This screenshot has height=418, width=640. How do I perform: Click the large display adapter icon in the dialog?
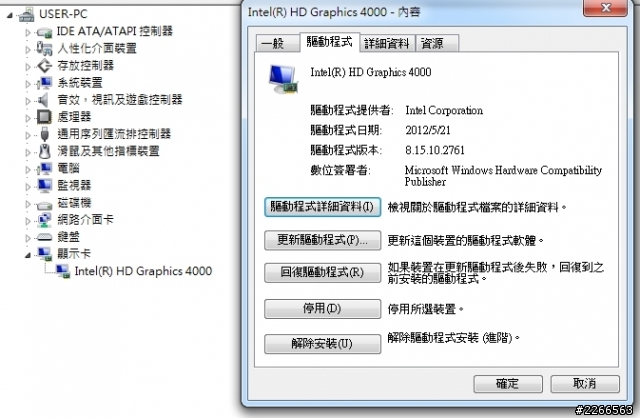[x=283, y=79]
